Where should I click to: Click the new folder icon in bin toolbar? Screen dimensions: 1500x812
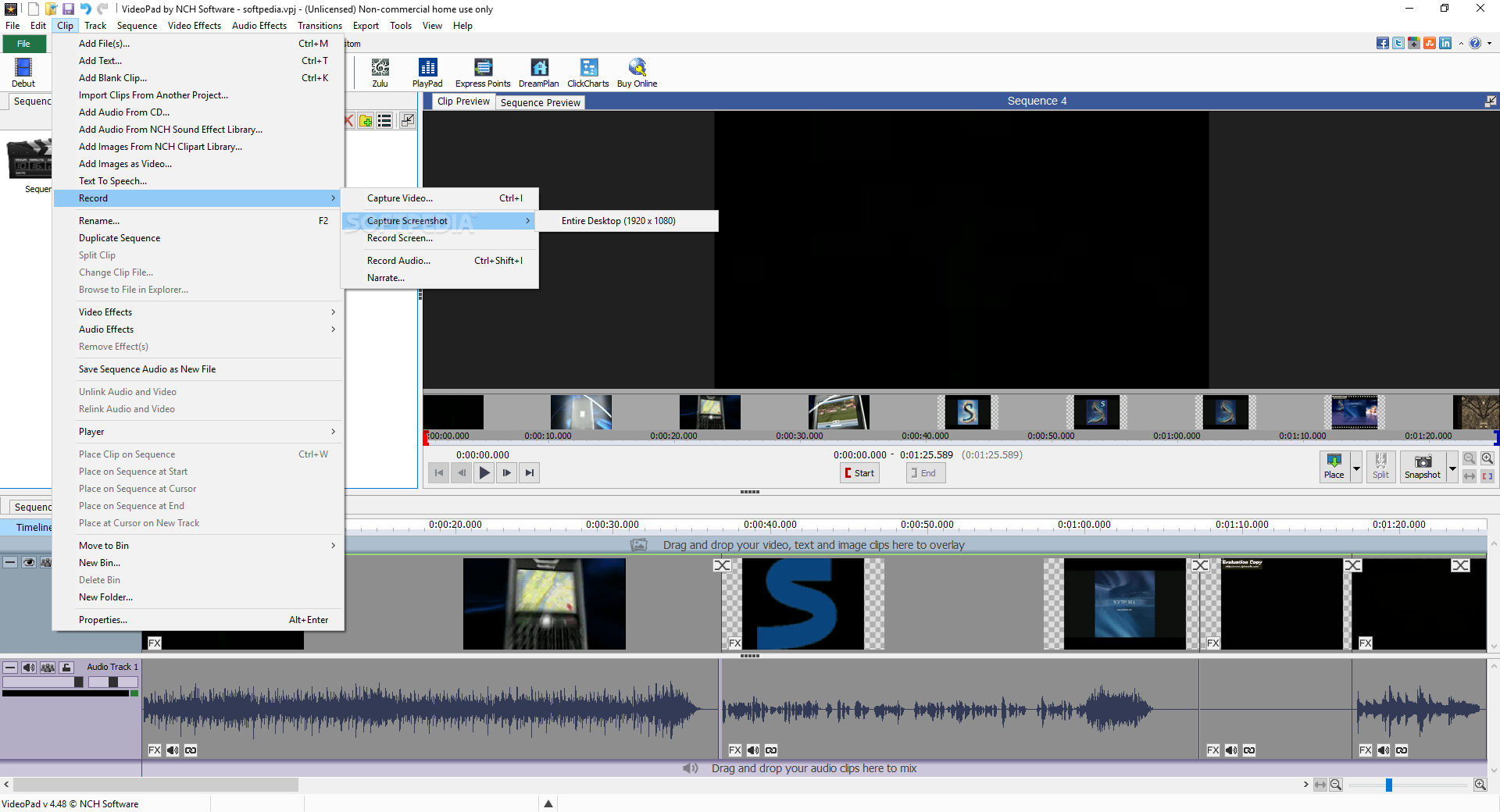click(x=365, y=120)
